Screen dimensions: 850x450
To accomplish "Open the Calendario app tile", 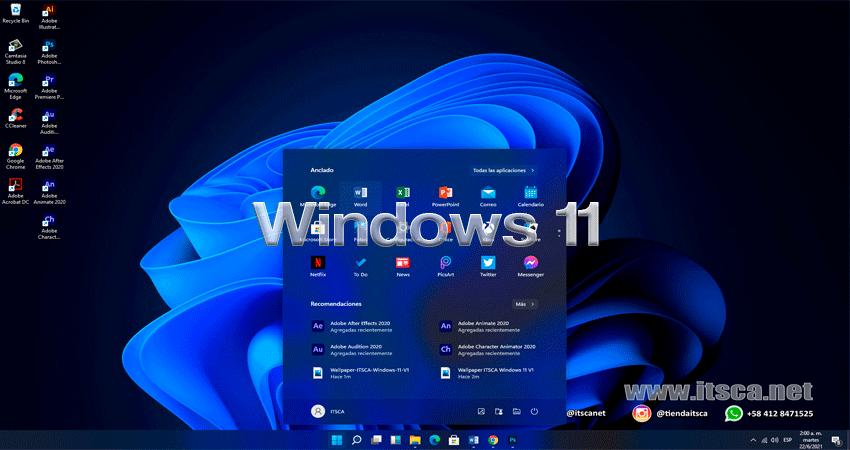I will (x=531, y=194).
